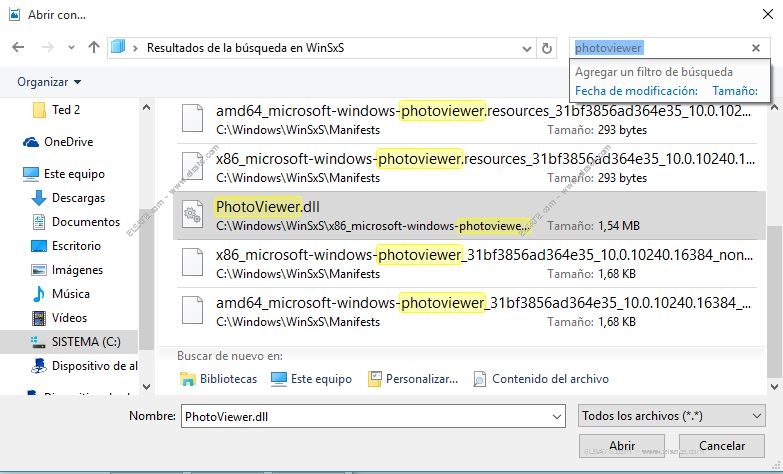The width and height of the screenshot is (783, 474).
Task: Click the Este equipo monitor icon
Action: coord(31,174)
